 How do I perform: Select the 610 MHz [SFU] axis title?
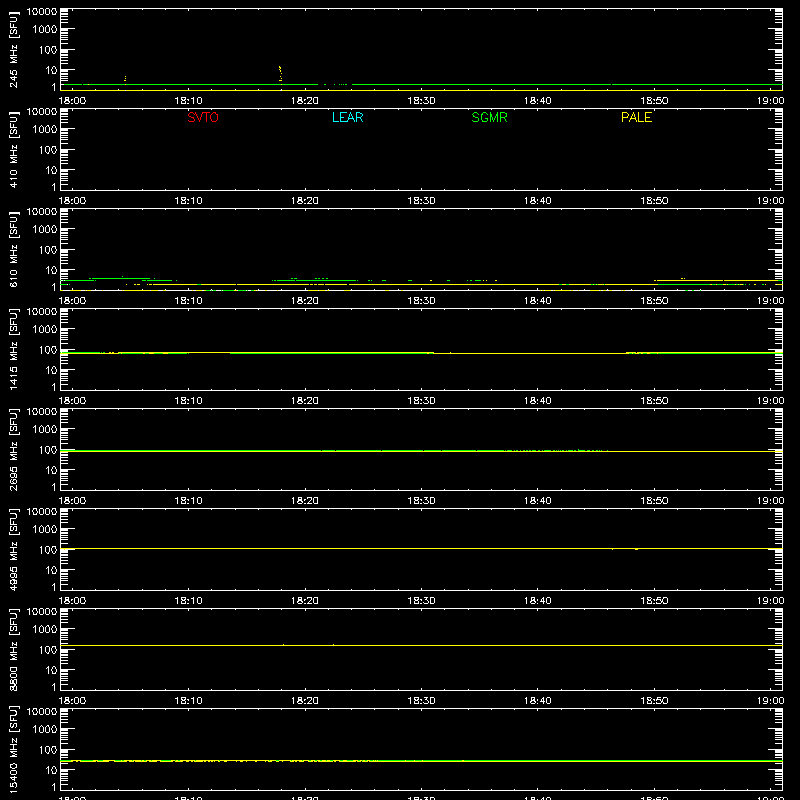(14, 249)
